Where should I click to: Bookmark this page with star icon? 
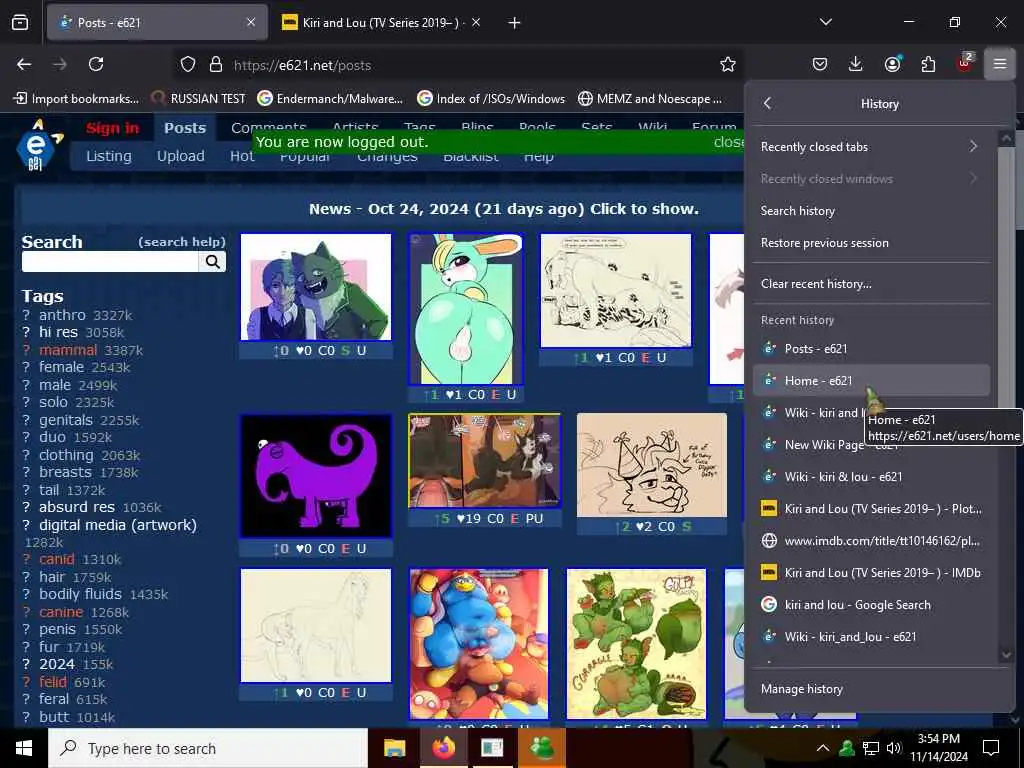[728, 64]
